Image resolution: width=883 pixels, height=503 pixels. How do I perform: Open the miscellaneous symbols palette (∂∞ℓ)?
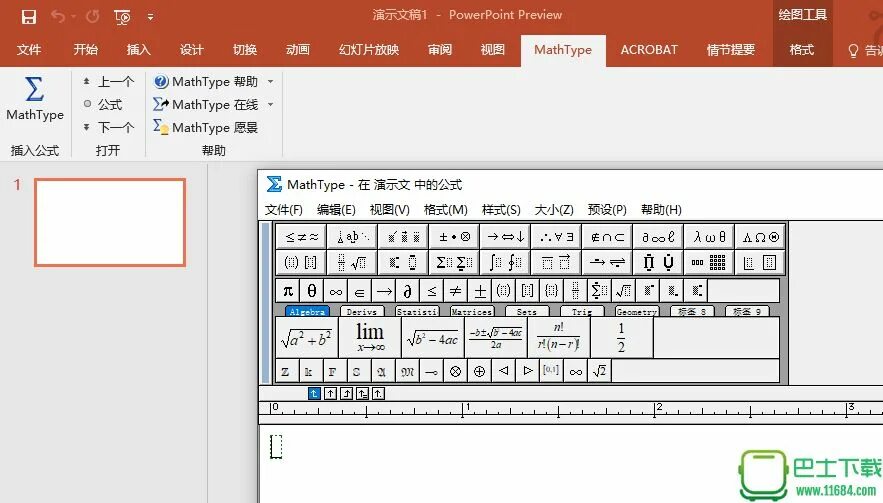coord(658,237)
